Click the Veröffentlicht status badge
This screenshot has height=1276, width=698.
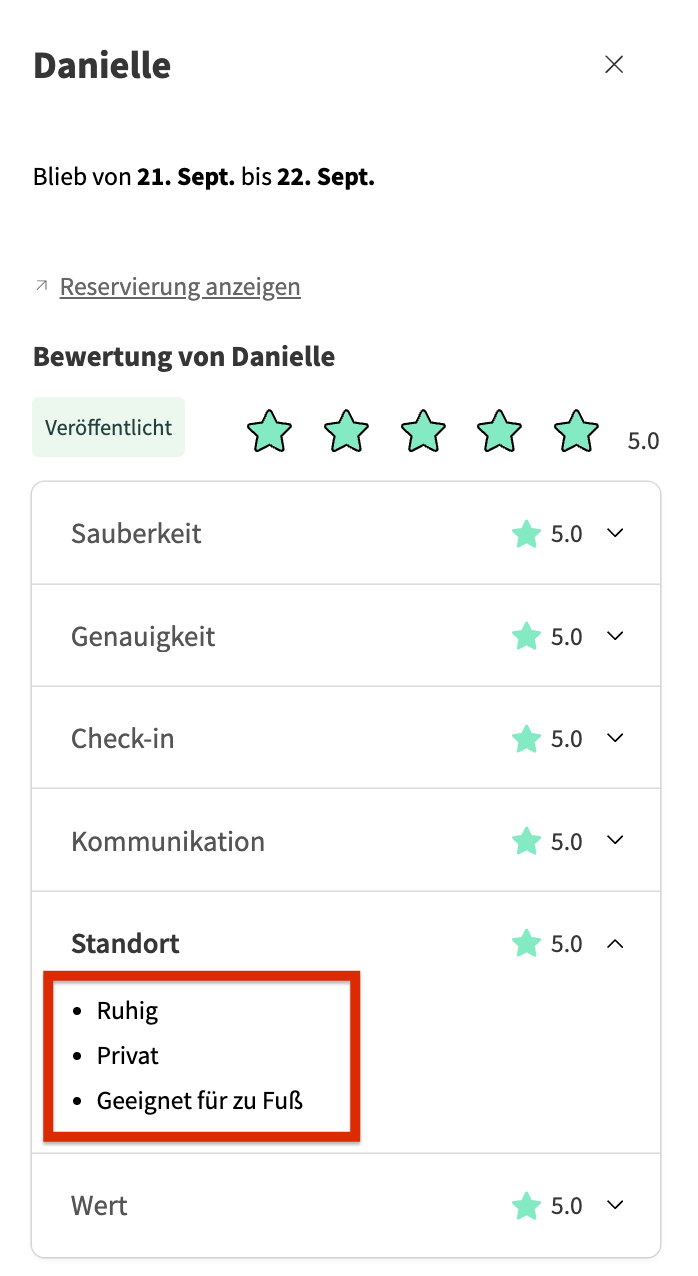108,427
